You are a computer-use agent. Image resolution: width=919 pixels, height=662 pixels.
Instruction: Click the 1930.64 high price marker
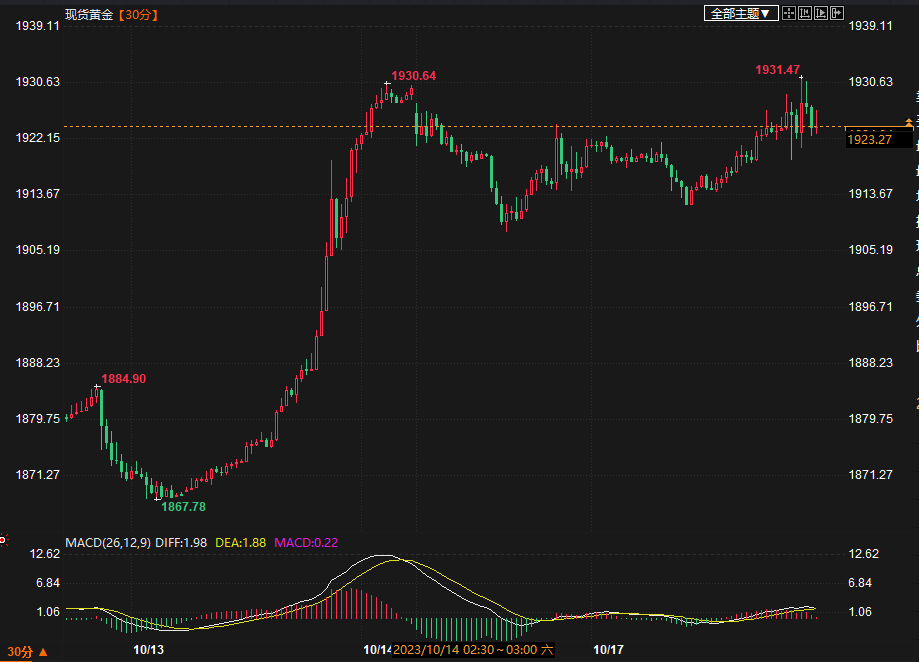[x=413, y=76]
